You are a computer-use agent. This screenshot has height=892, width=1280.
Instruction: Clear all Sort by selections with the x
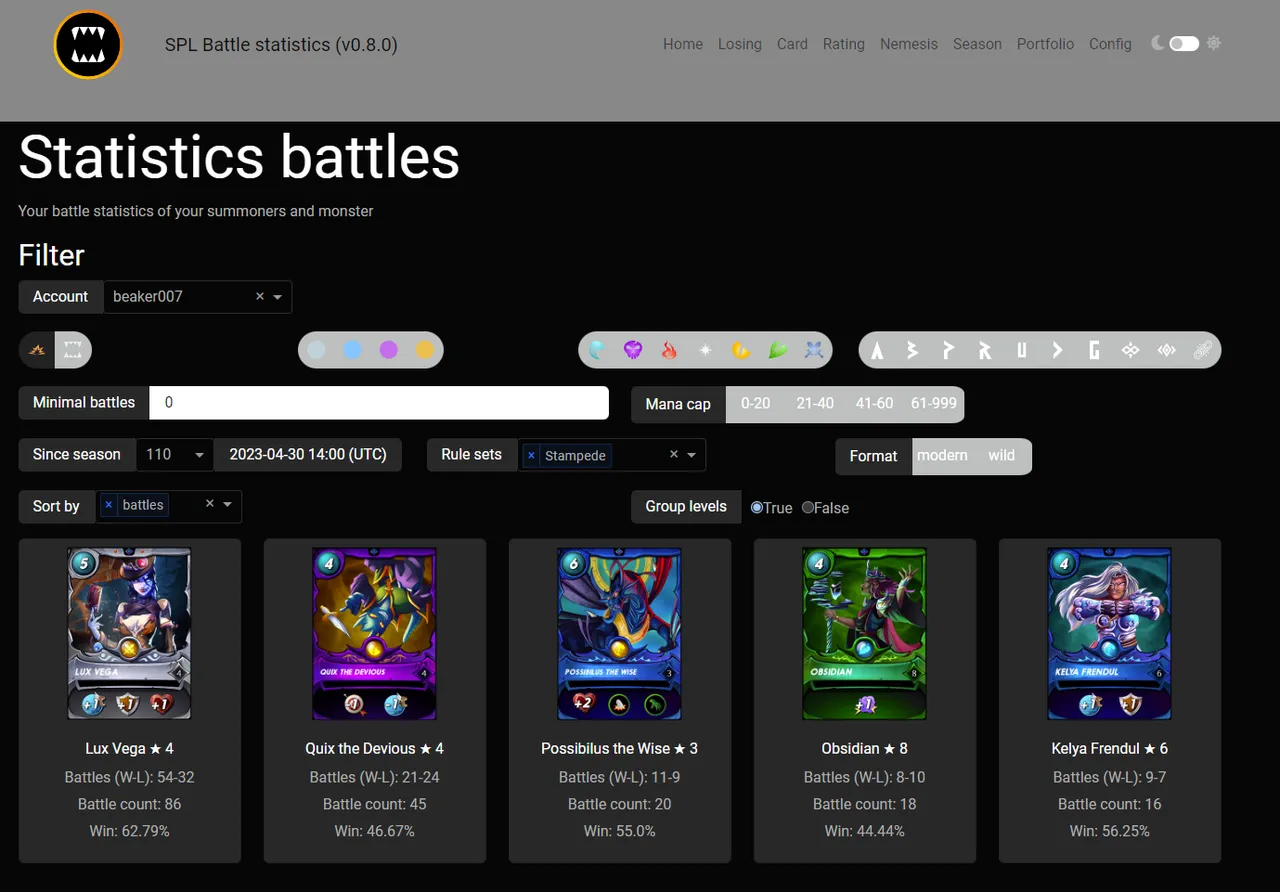click(x=210, y=504)
